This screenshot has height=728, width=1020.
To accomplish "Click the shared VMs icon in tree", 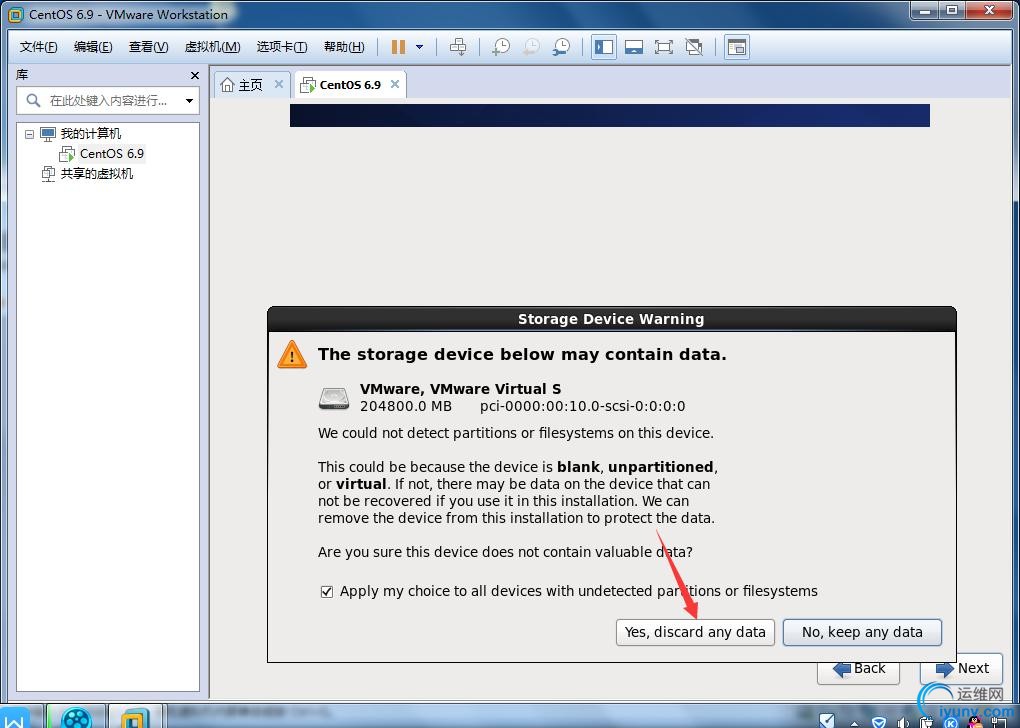I will (x=48, y=174).
